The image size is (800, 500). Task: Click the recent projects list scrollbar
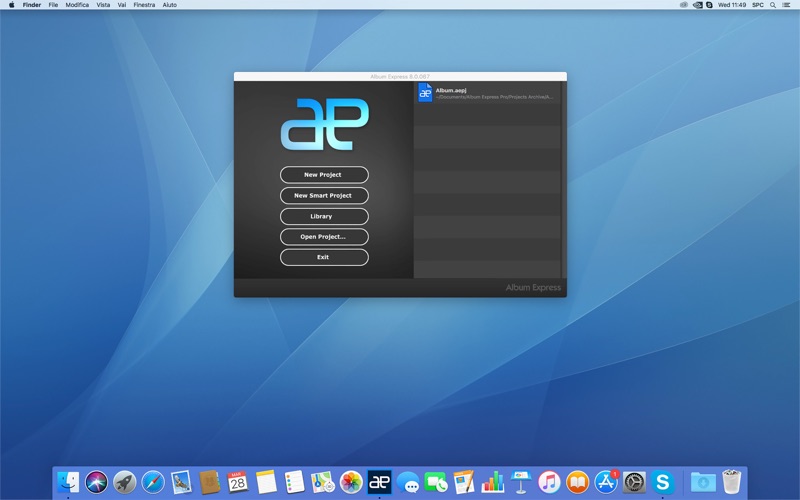click(x=563, y=180)
